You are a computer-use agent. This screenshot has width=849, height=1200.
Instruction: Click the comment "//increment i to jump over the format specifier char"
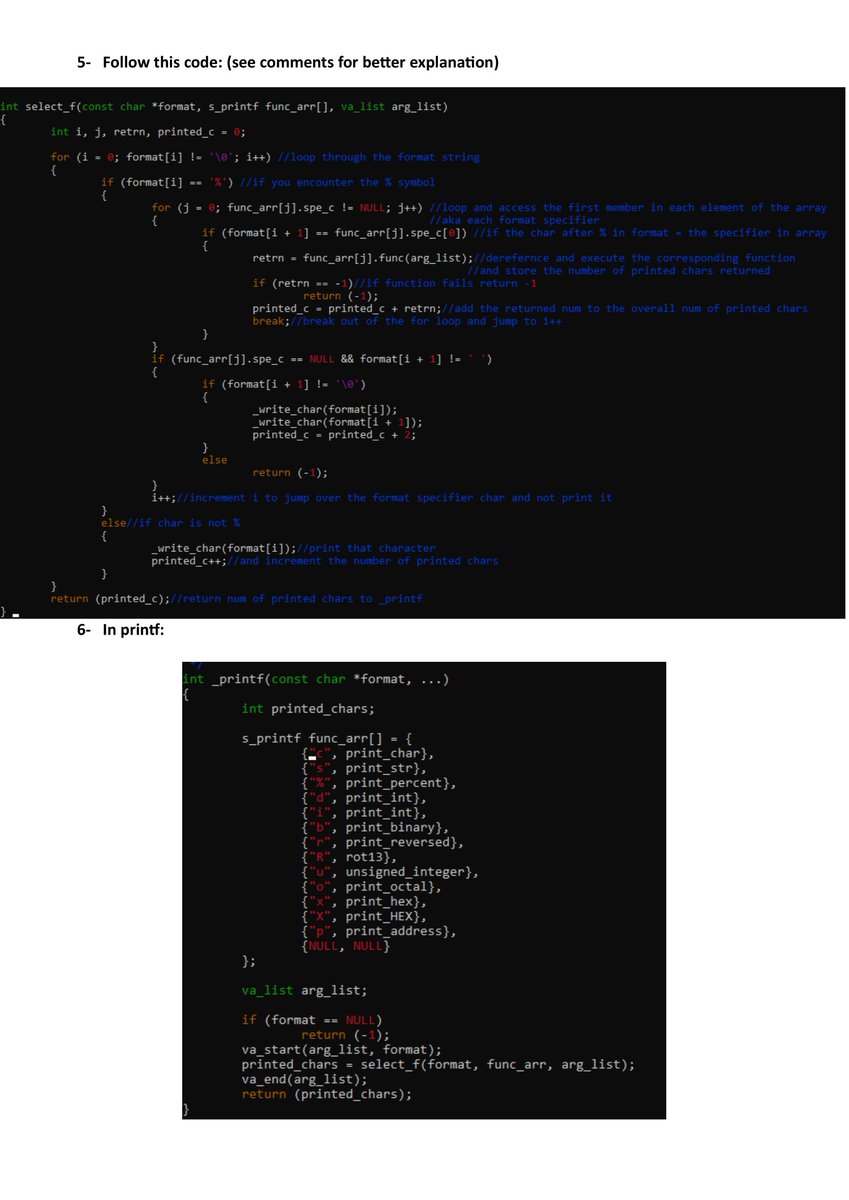tap(394, 498)
